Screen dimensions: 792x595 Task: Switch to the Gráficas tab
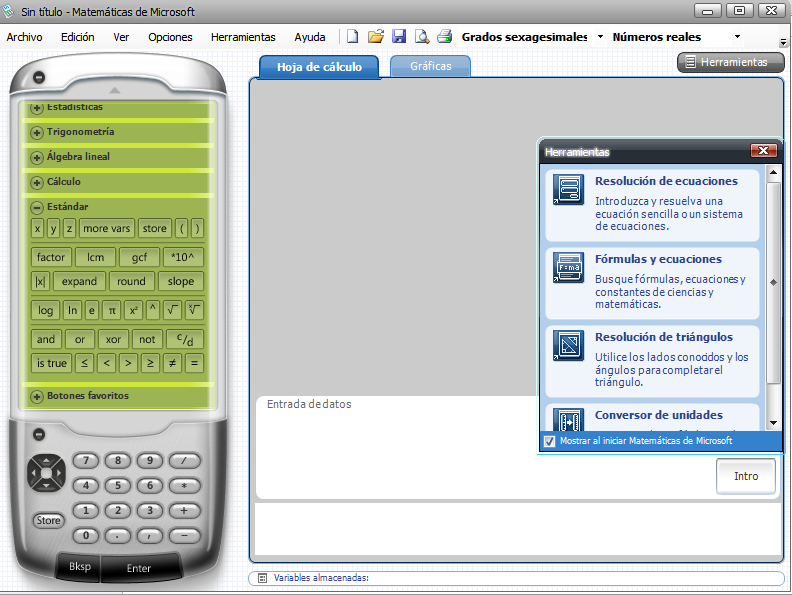point(430,66)
